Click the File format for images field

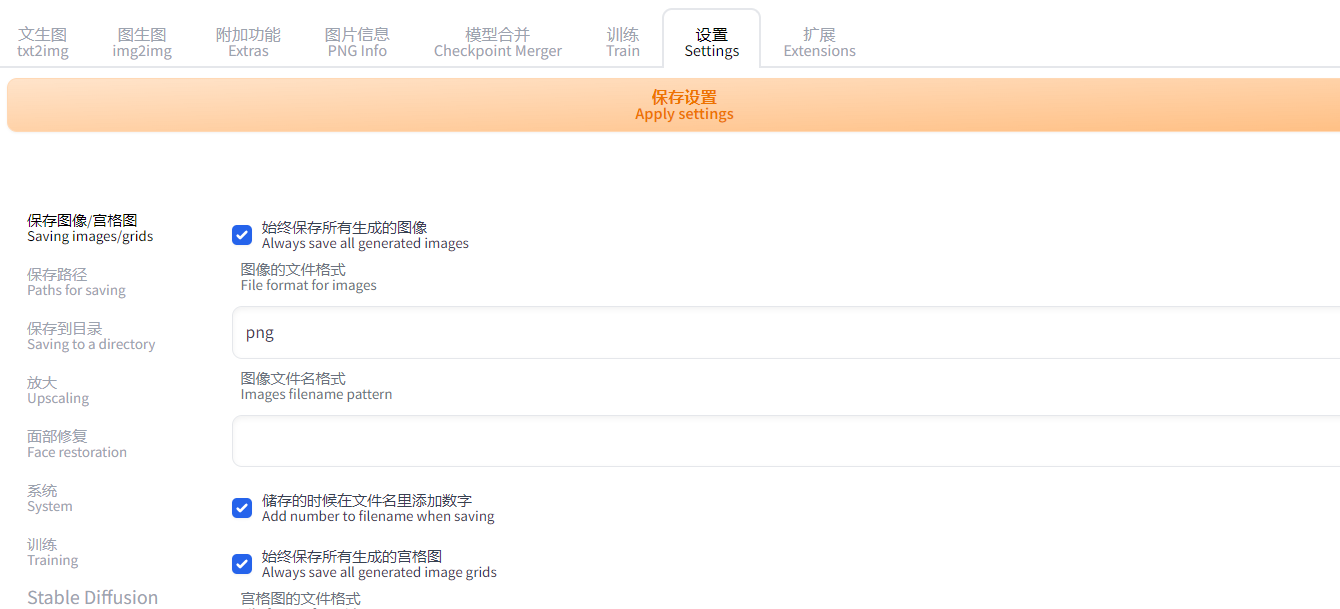[x=785, y=333]
